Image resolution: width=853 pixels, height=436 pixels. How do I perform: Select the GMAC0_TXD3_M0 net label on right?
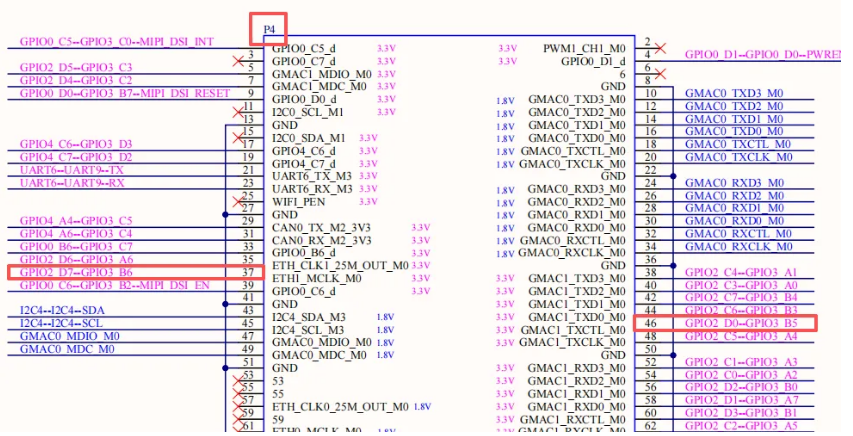point(734,93)
